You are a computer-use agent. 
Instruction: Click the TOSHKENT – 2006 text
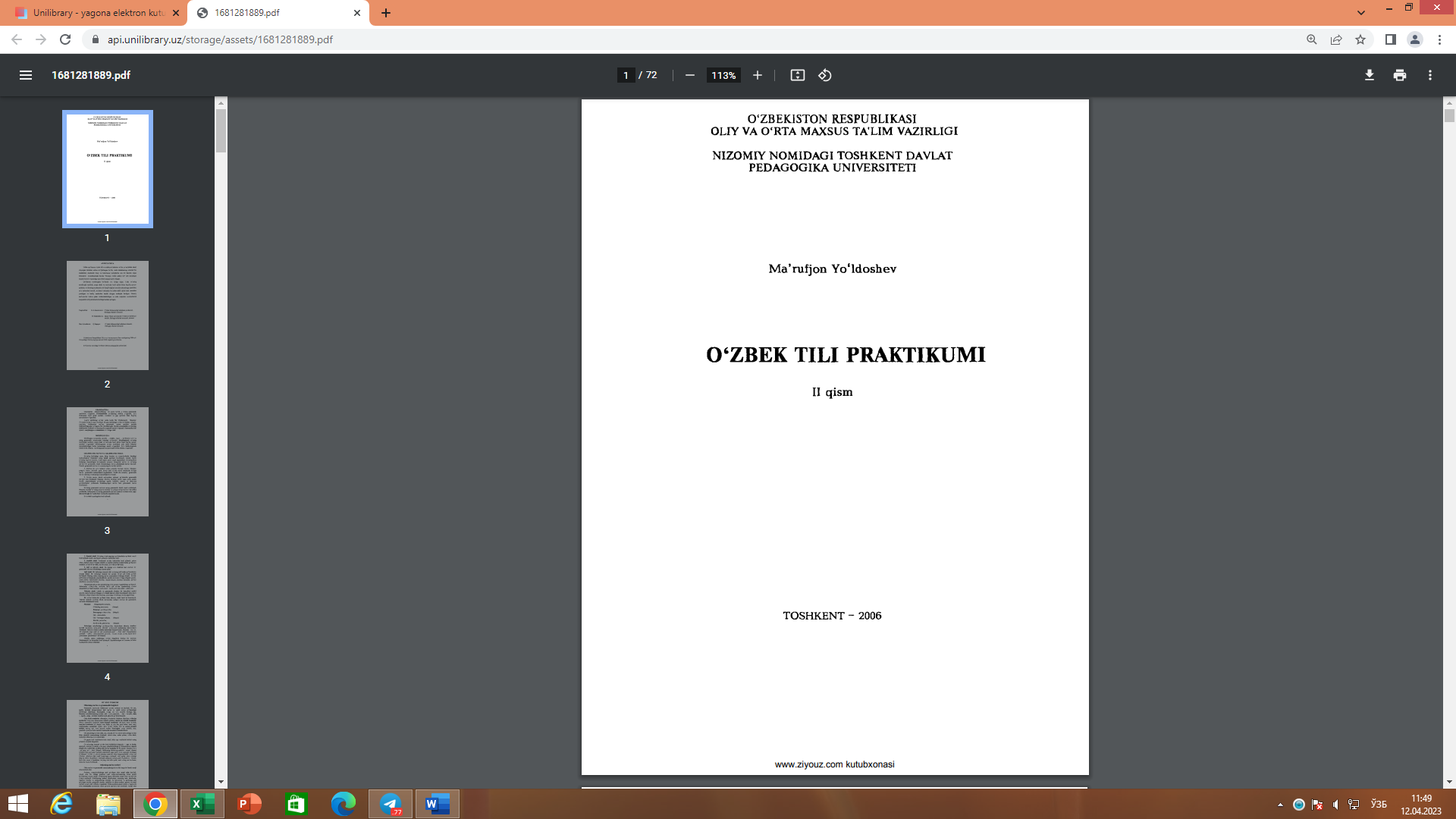click(832, 616)
